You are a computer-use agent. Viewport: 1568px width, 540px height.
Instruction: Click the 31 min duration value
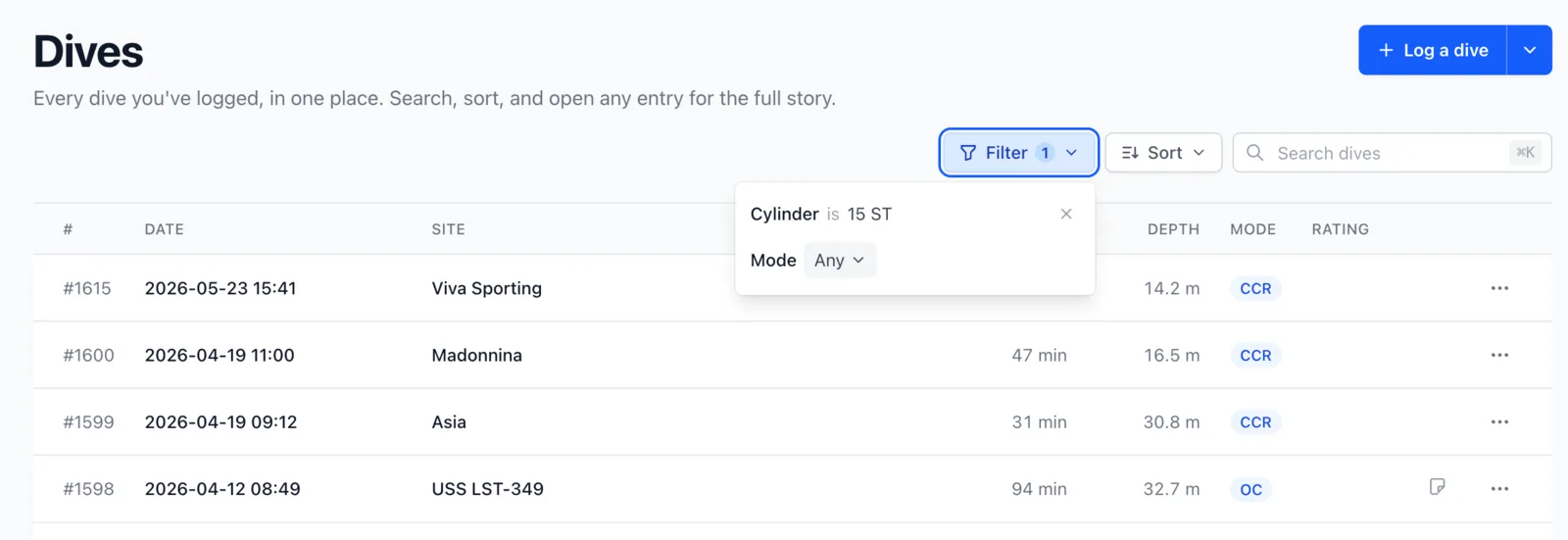pos(1039,421)
